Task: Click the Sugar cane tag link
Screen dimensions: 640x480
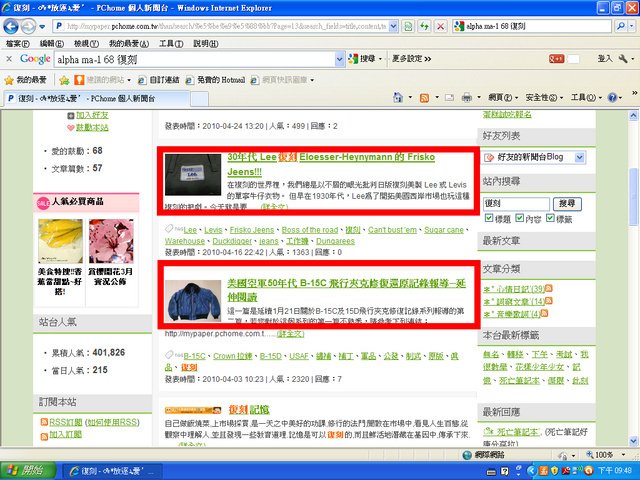Action: point(444,230)
